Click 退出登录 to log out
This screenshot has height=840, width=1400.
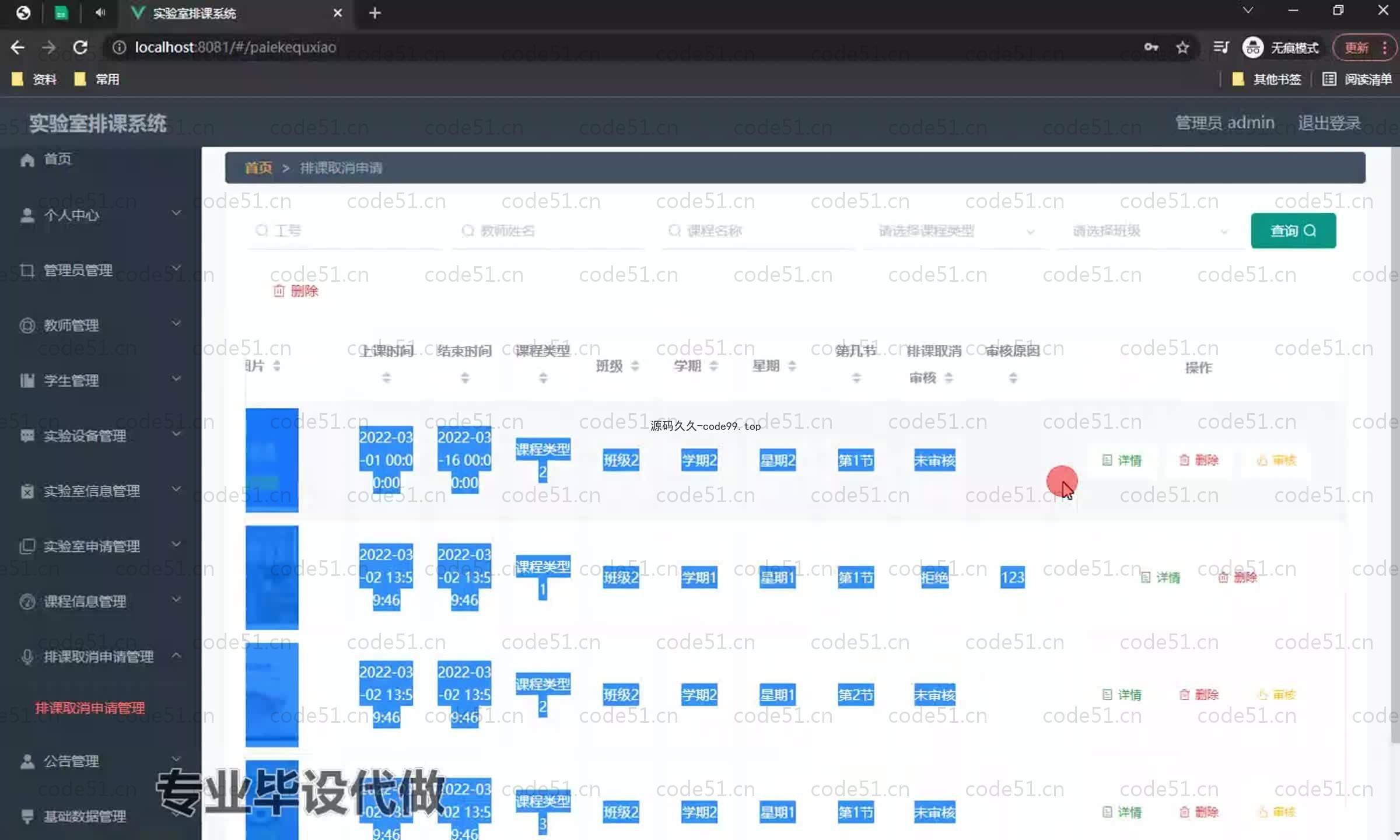pyautogui.click(x=1329, y=123)
